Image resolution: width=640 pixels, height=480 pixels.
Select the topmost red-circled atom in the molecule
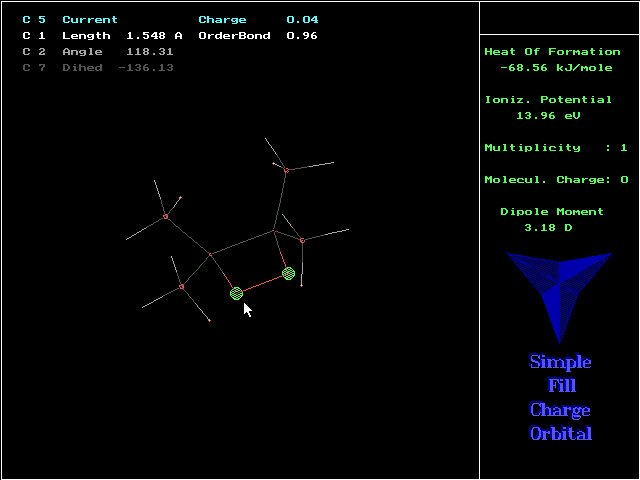(286, 170)
